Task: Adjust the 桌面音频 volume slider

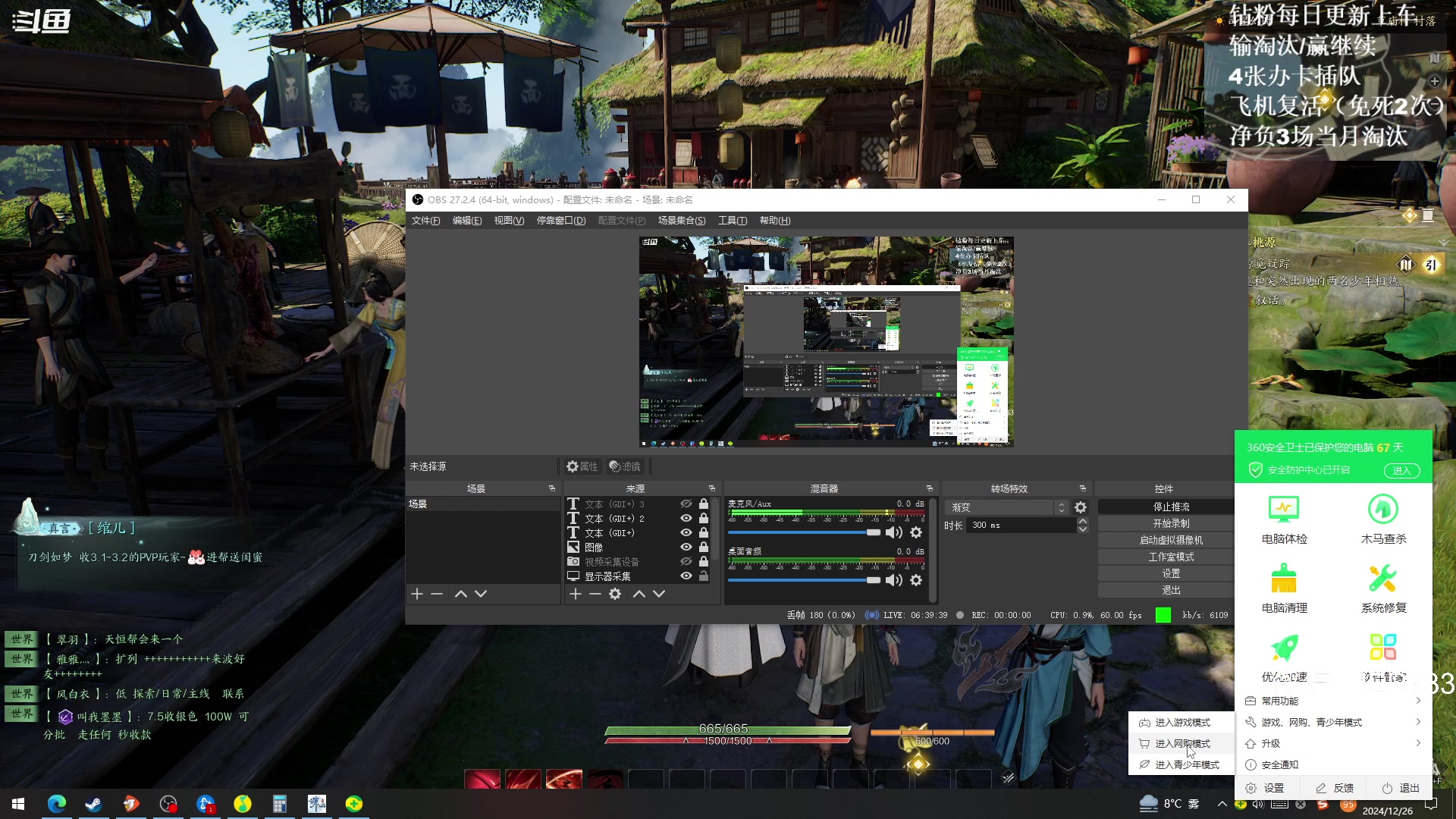Action: pos(804,580)
